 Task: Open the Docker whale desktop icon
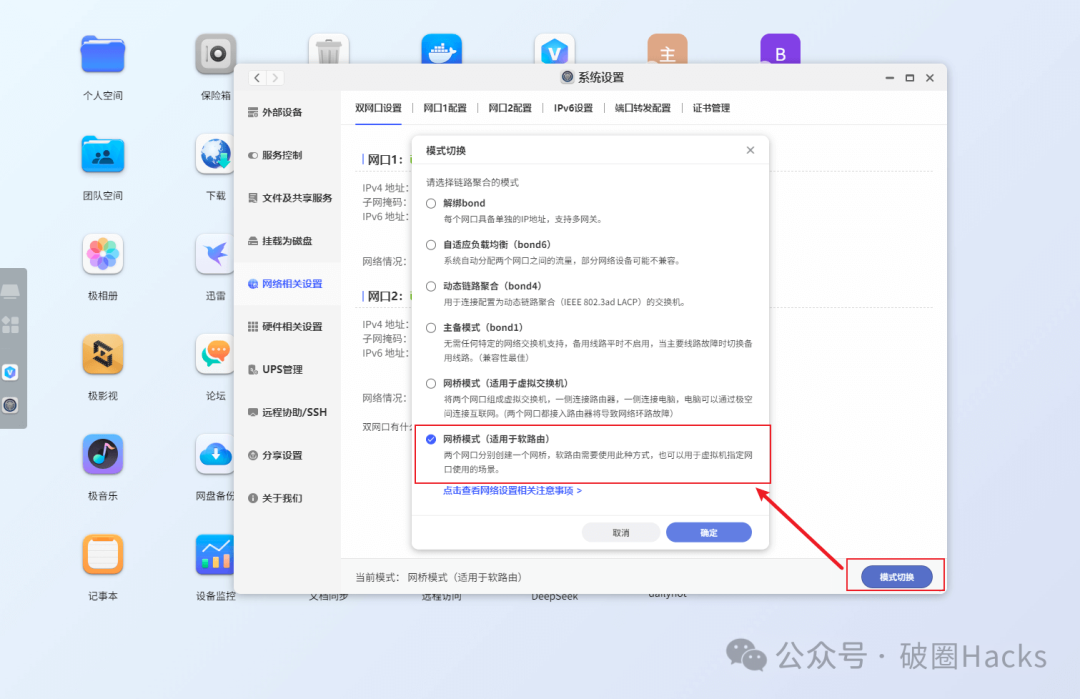[442, 49]
